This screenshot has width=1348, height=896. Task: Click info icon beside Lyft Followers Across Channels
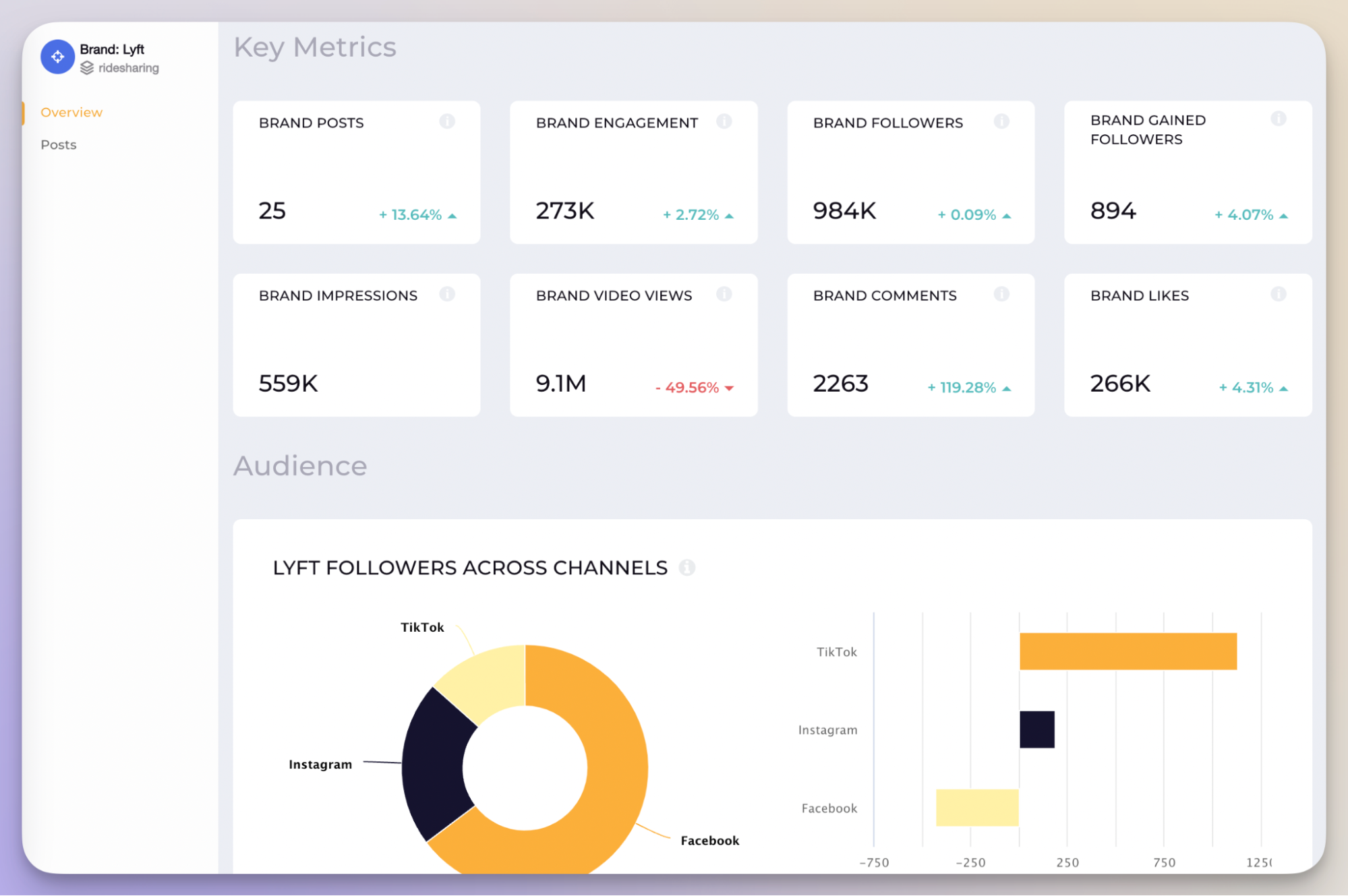coord(687,568)
